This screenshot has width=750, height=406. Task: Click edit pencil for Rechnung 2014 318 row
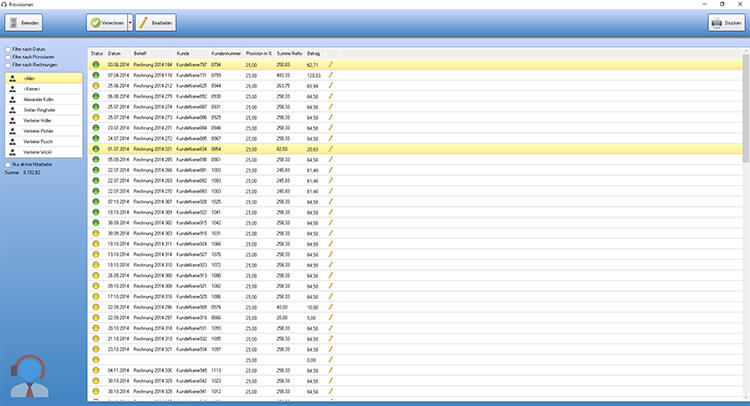pyautogui.click(x=331, y=328)
